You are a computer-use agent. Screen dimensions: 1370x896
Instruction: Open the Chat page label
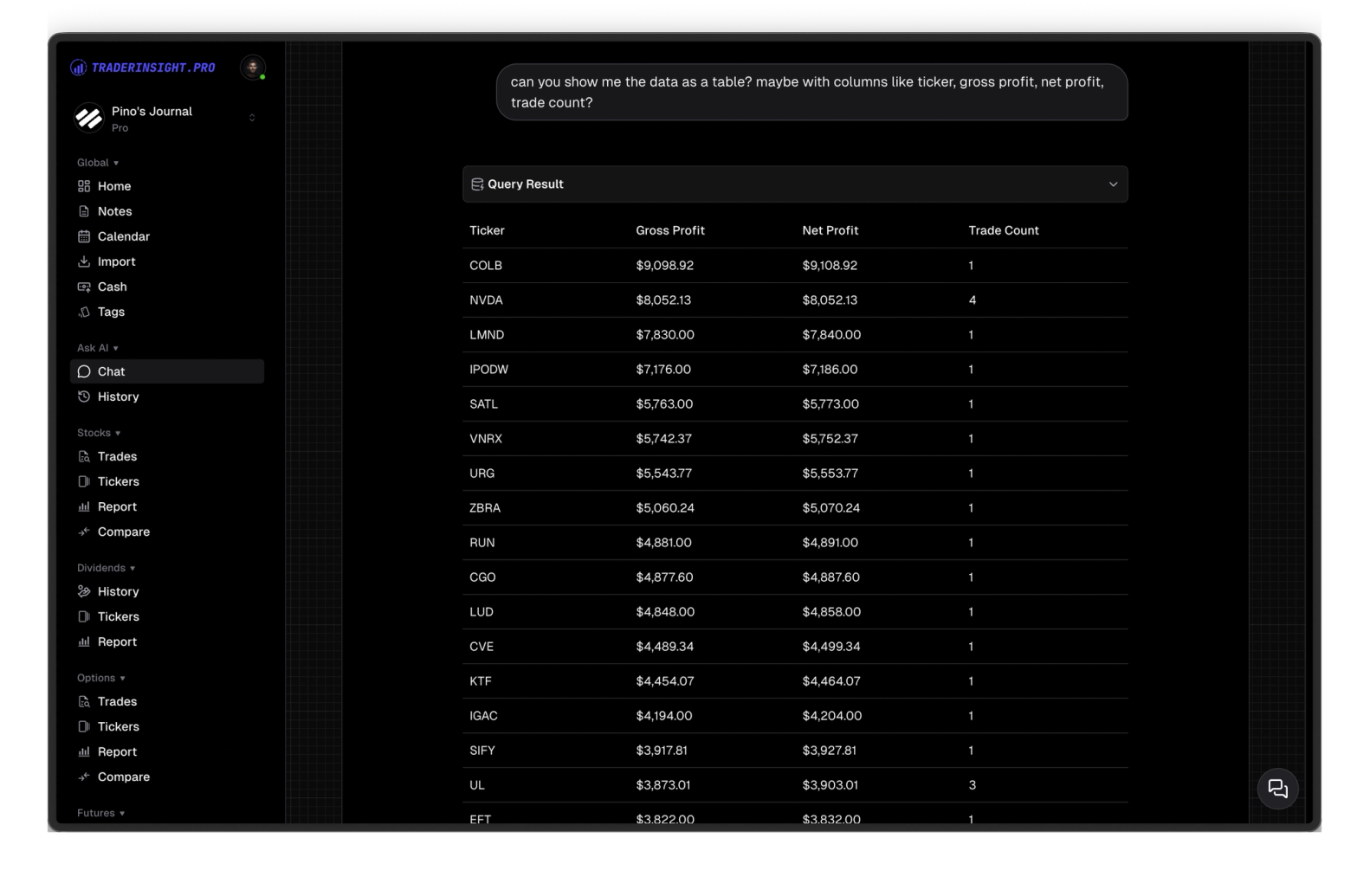click(111, 371)
